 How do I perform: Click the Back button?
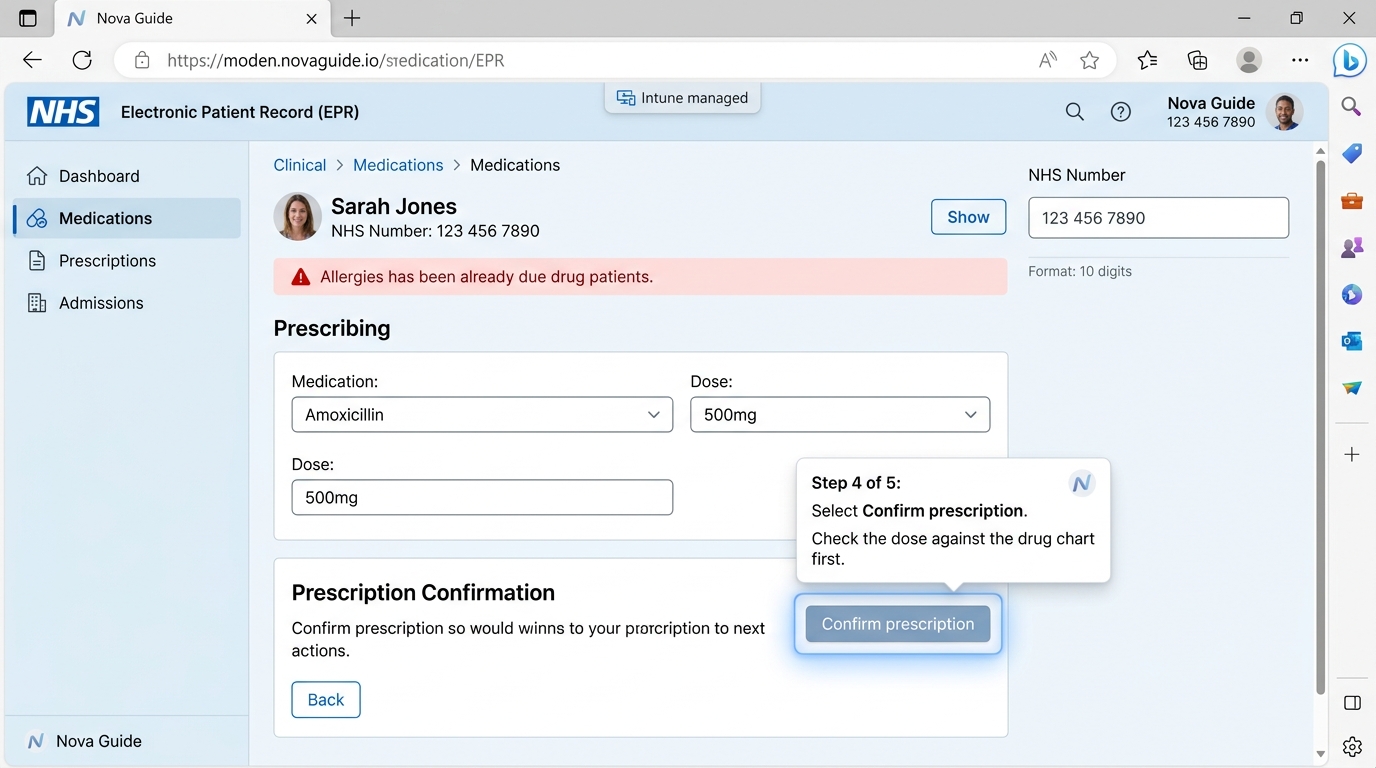pos(326,700)
